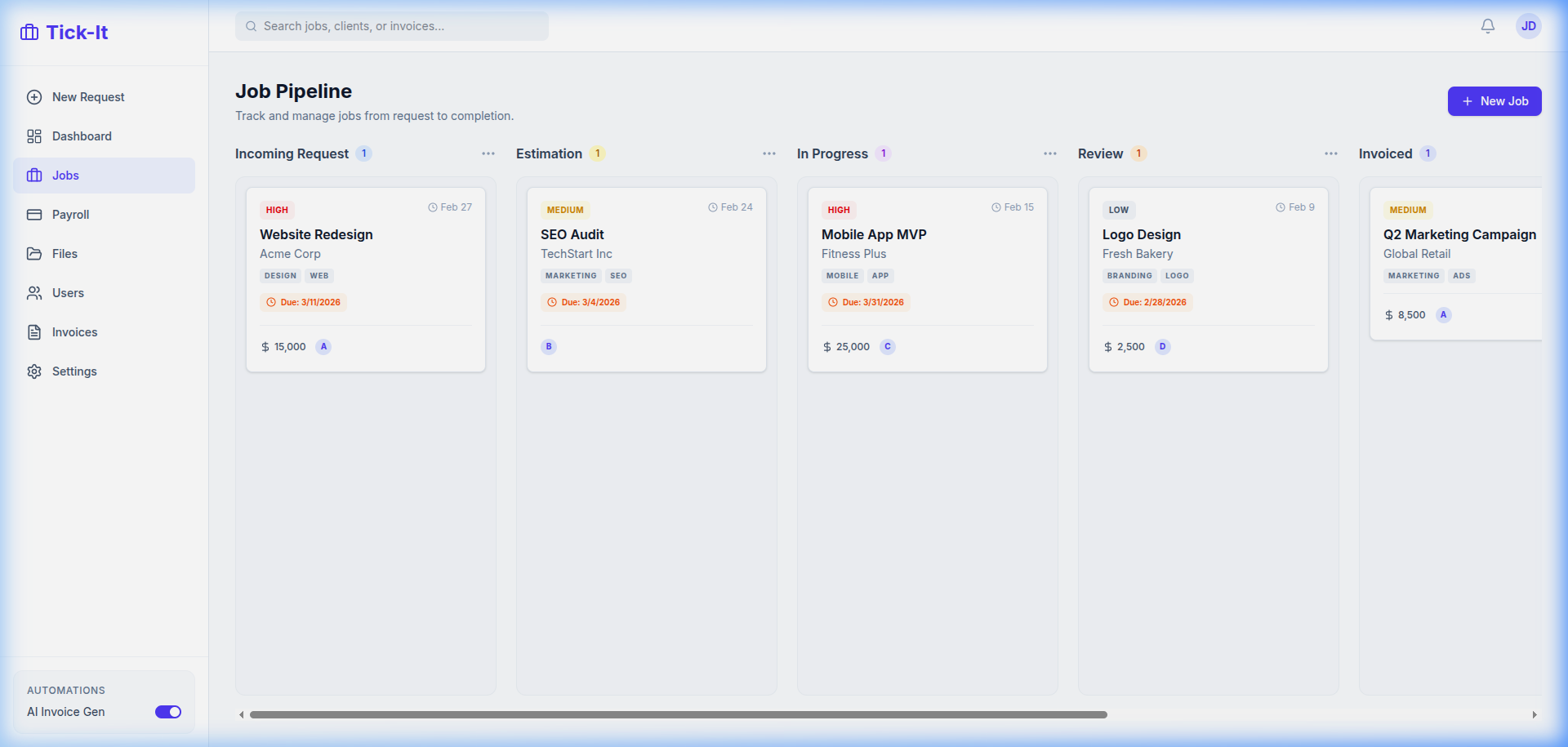Open the Estimation column three-dot menu
The height and width of the screenshot is (747, 1568).
[769, 153]
